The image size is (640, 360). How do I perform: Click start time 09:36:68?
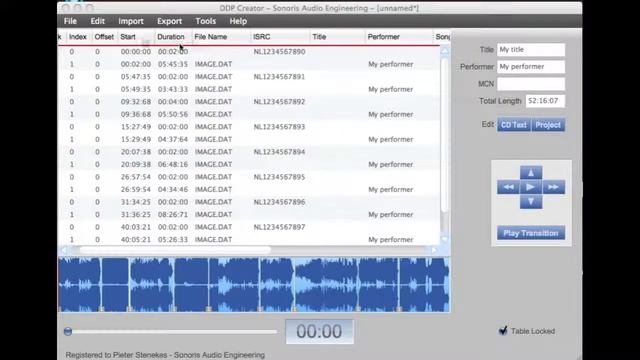(136, 114)
